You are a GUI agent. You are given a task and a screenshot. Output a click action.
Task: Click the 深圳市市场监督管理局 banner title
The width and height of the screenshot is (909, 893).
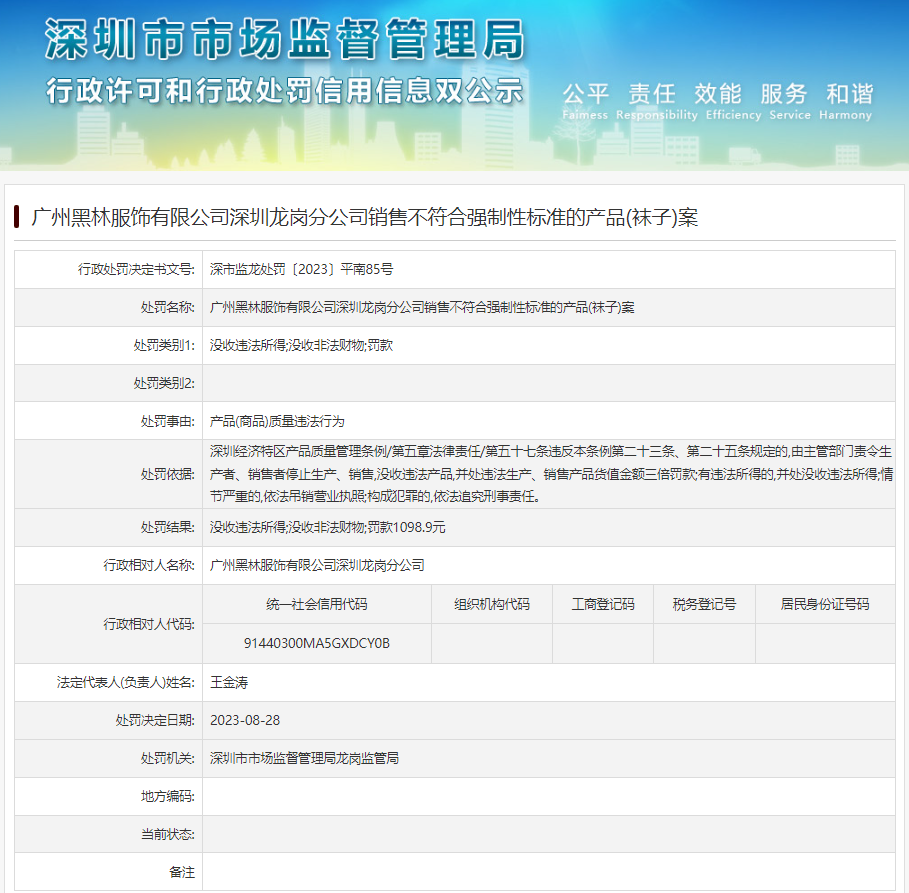(285, 39)
